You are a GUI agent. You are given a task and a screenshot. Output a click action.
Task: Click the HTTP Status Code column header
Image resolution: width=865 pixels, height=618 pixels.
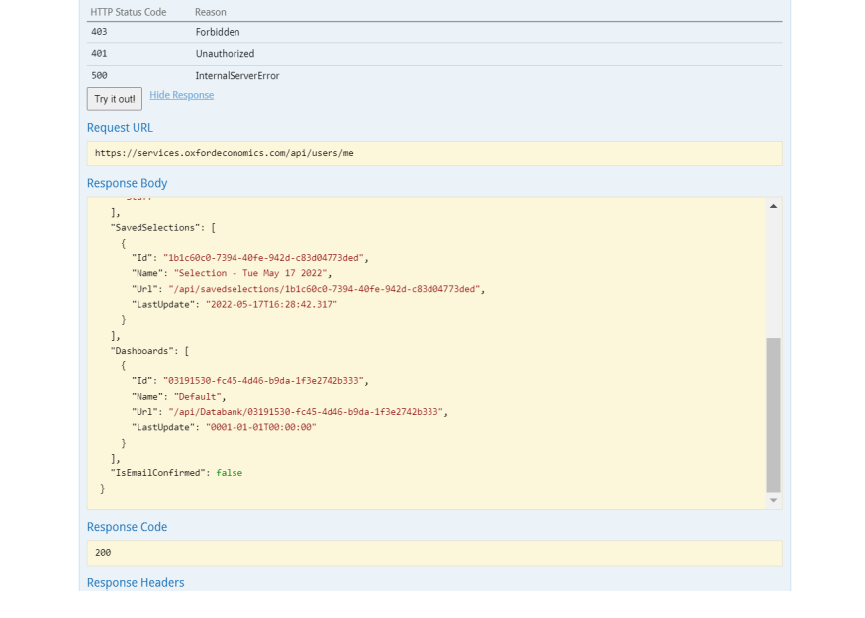pos(128,12)
